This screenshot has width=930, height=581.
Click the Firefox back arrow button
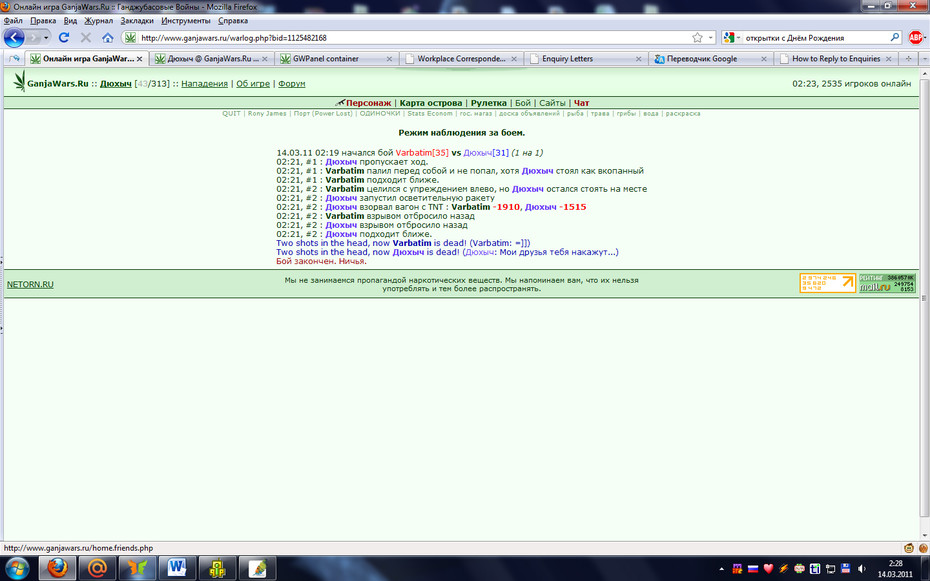[14, 37]
